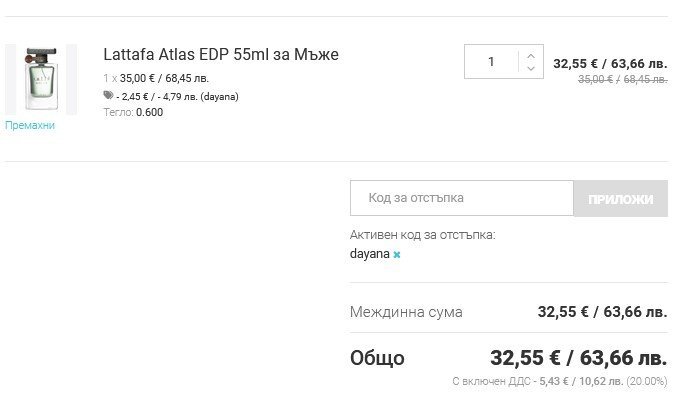This screenshot has height=408, width=681.
Task: Click the Междинна сума label
Action: click(406, 312)
